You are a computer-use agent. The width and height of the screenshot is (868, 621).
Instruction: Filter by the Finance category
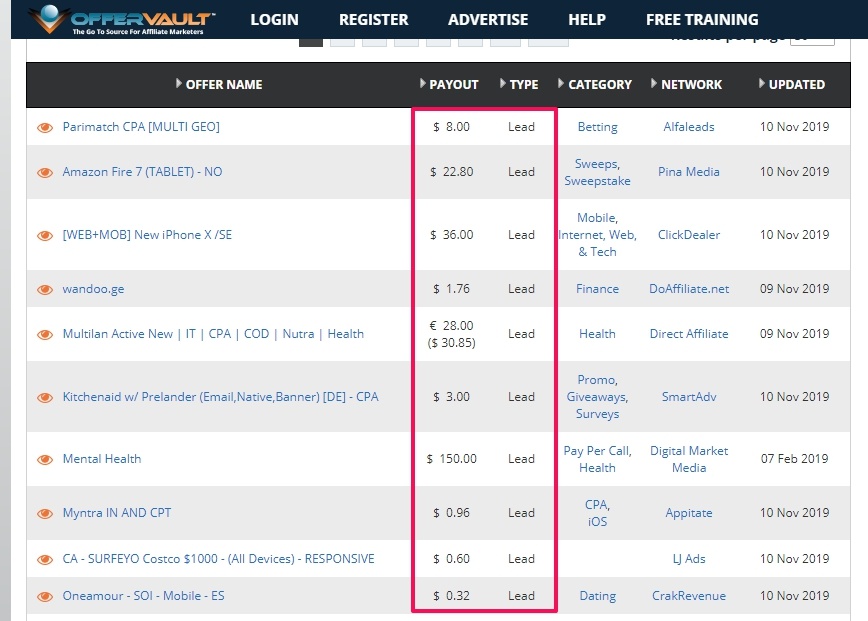click(597, 289)
